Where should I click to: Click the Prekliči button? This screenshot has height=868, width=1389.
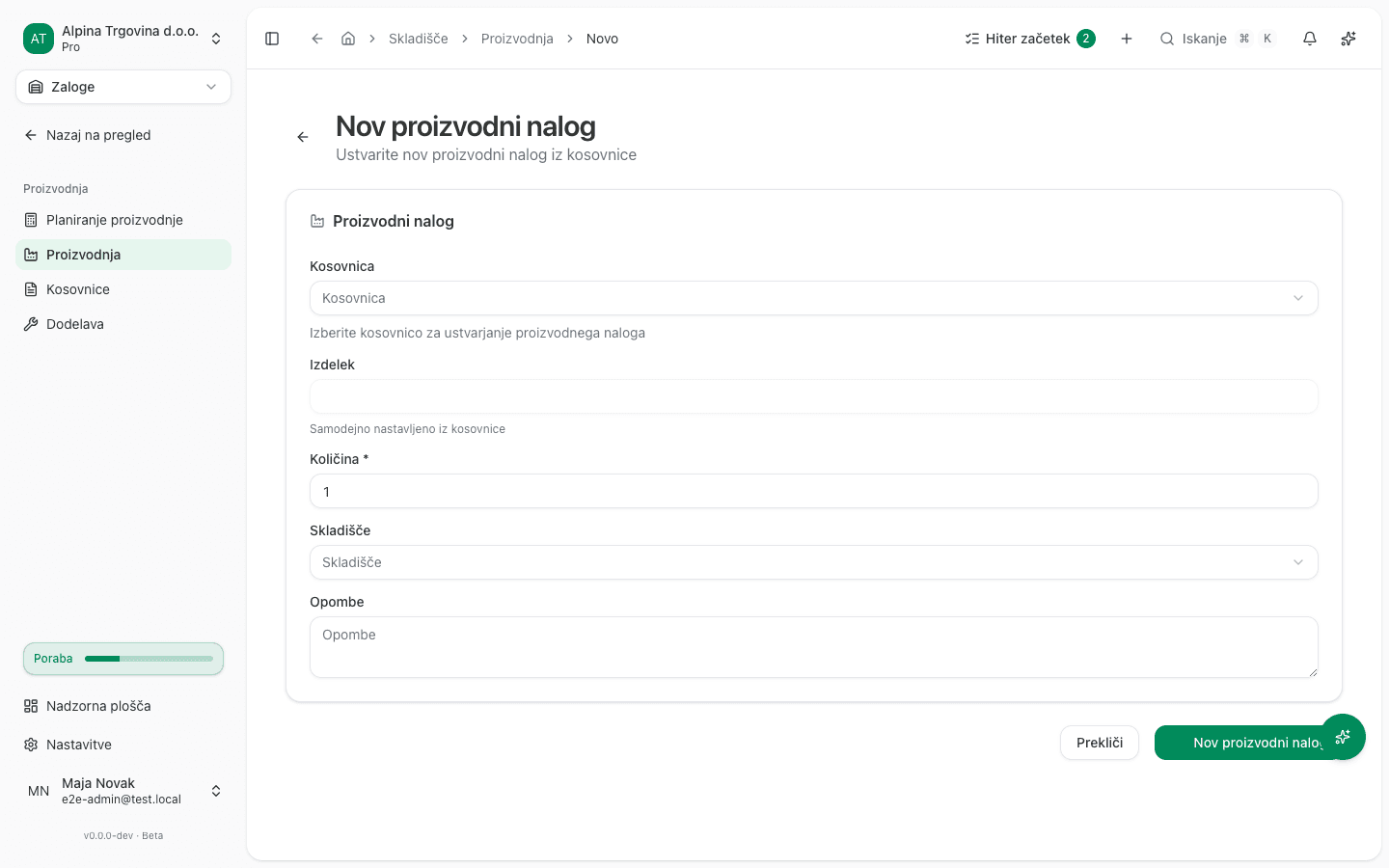coord(1100,743)
